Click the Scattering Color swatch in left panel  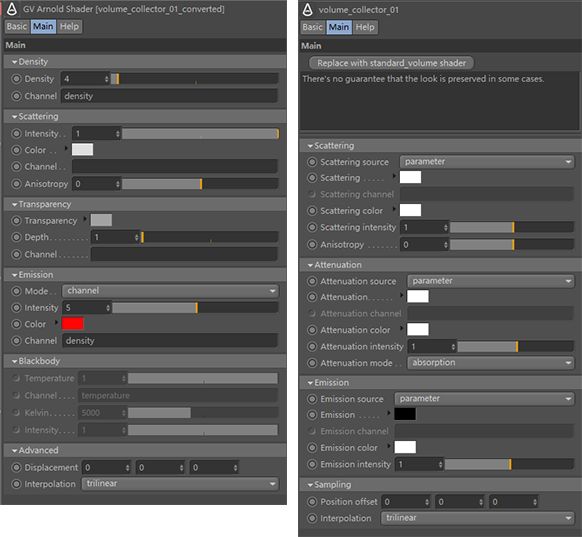tap(82, 150)
